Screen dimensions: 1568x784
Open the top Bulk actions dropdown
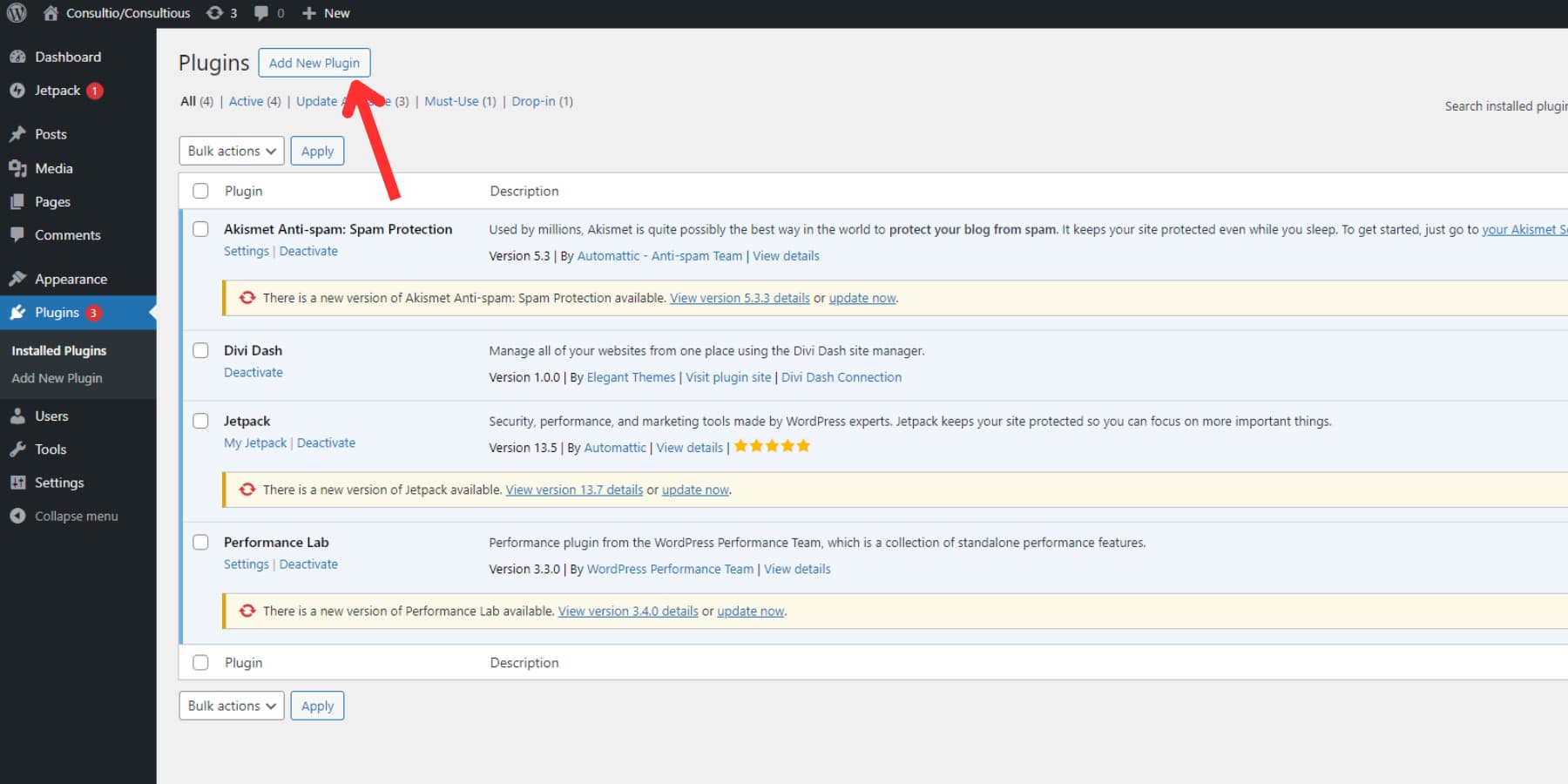coord(231,150)
